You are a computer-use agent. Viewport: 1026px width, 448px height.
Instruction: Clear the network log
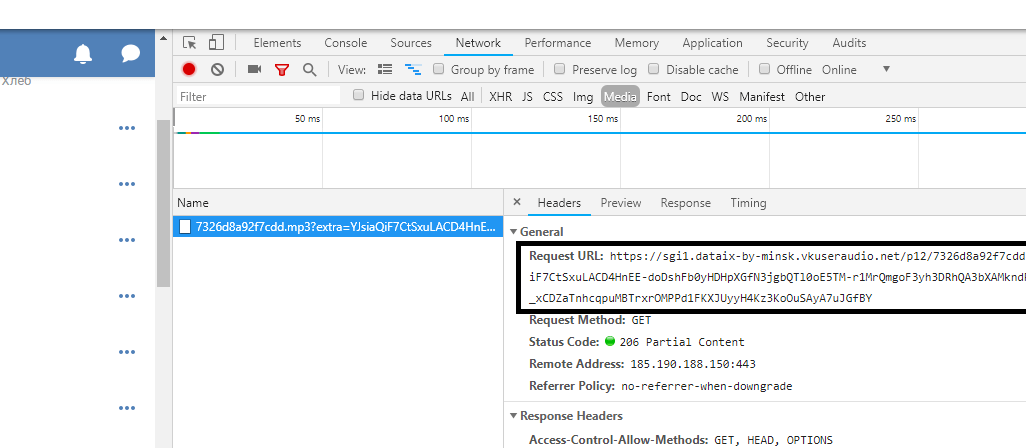coord(217,70)
